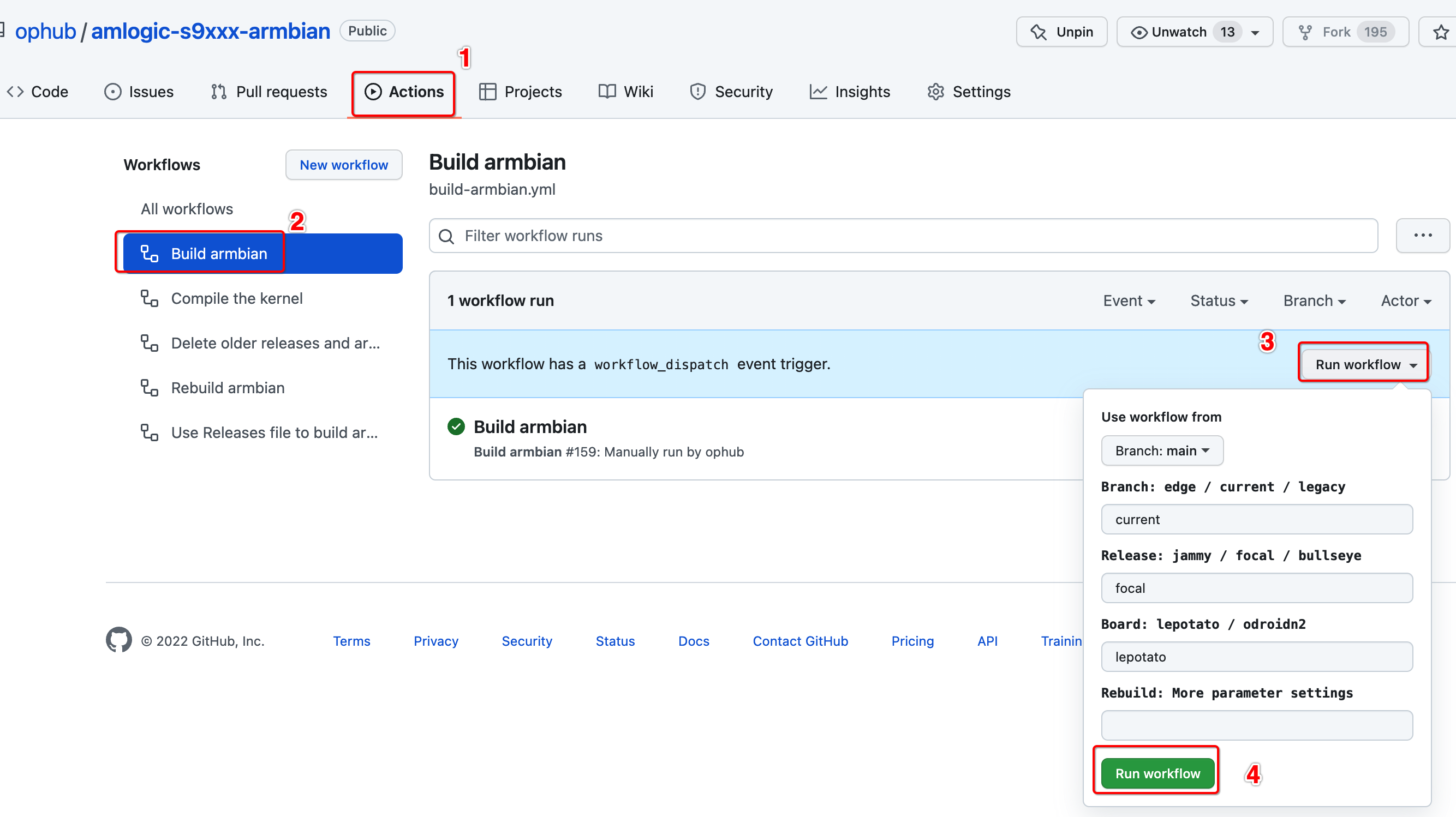Screen dimensions: 1456x817
Task: Click the All workflows filter toggle
Action: [186, 208]
